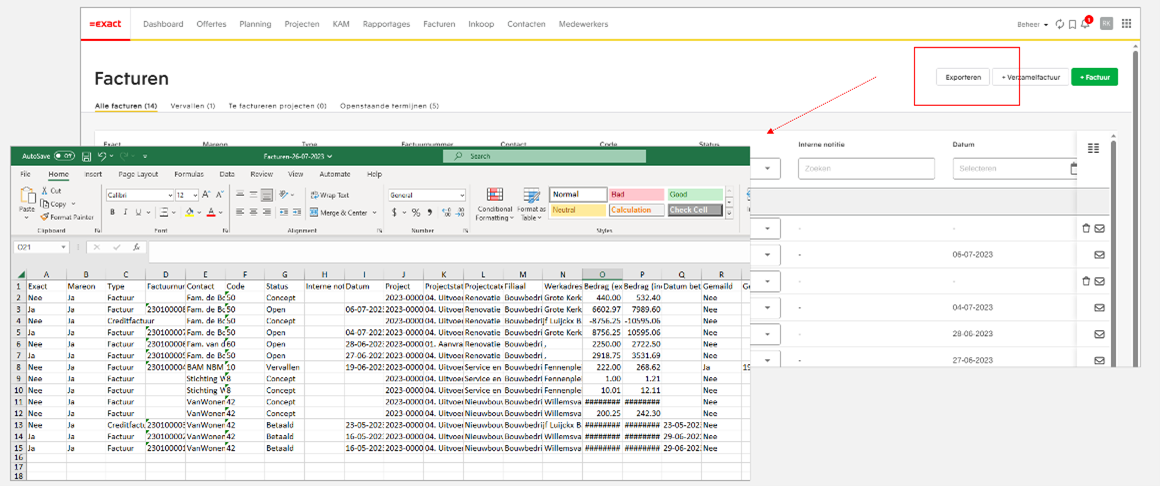Click the green + Factuur button
Viewport: 1160px width, 486px height.
pos(1094,77)
